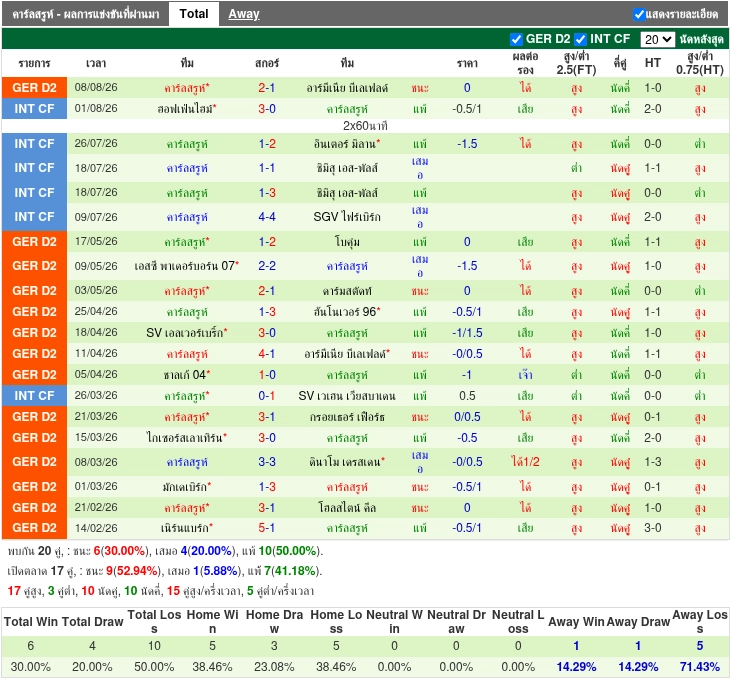Viewport: 730px width, 684px height.
Task: Click the 2x60 match note row
Action: (x=365, y=126)
